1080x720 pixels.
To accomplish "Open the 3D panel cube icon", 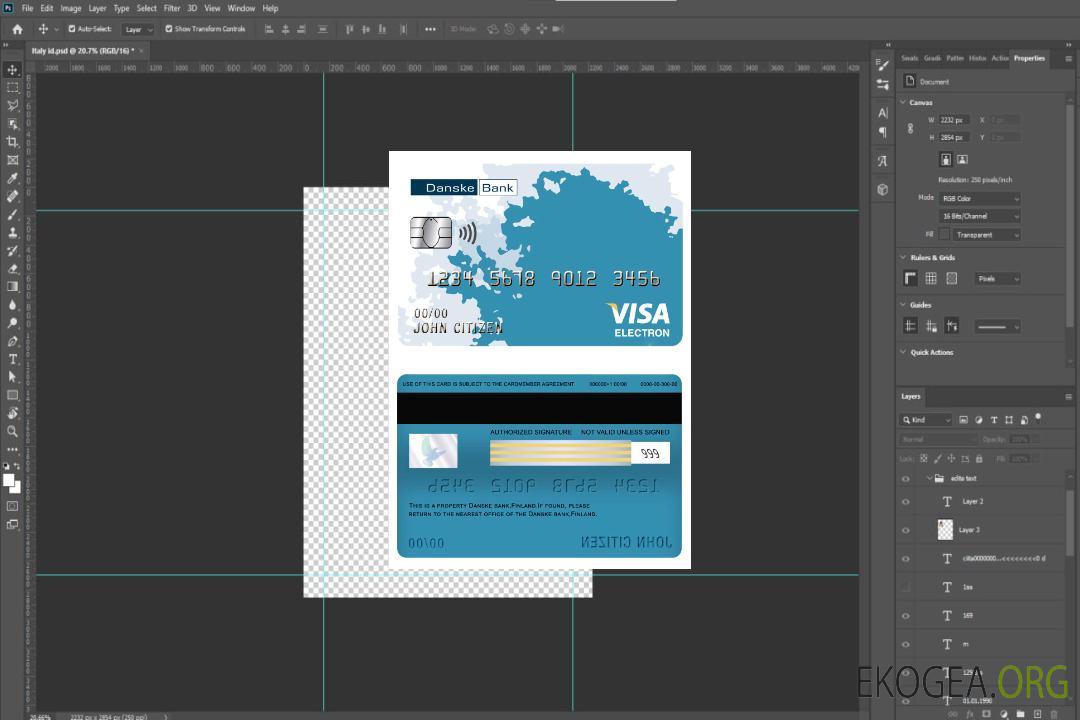I will (x=882, y=189).
